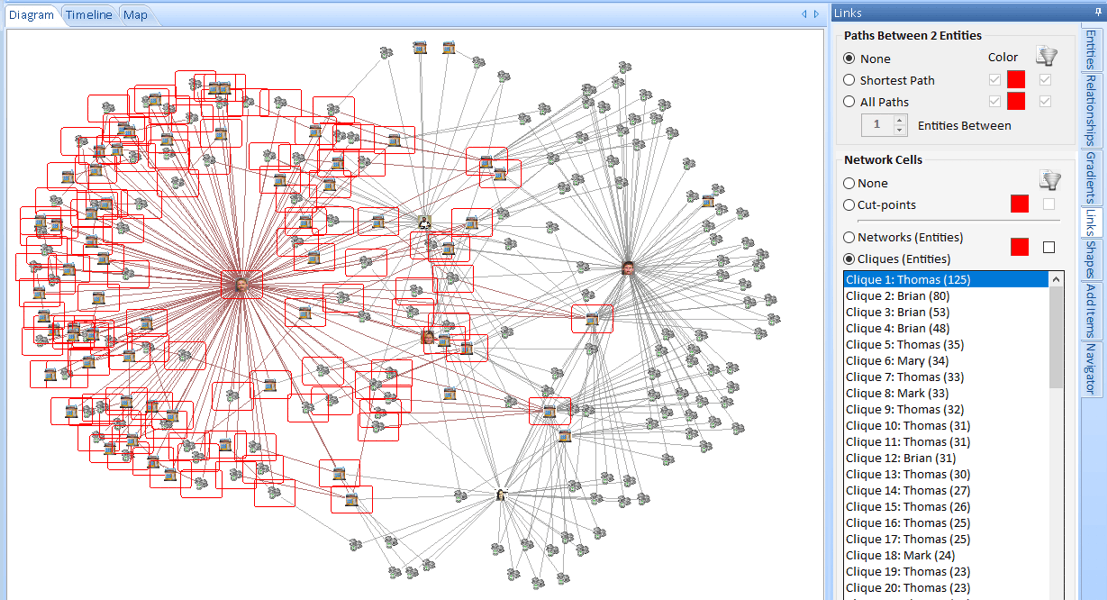
Task: Select the central person entity in the left cluster
Action: point(240,284)
